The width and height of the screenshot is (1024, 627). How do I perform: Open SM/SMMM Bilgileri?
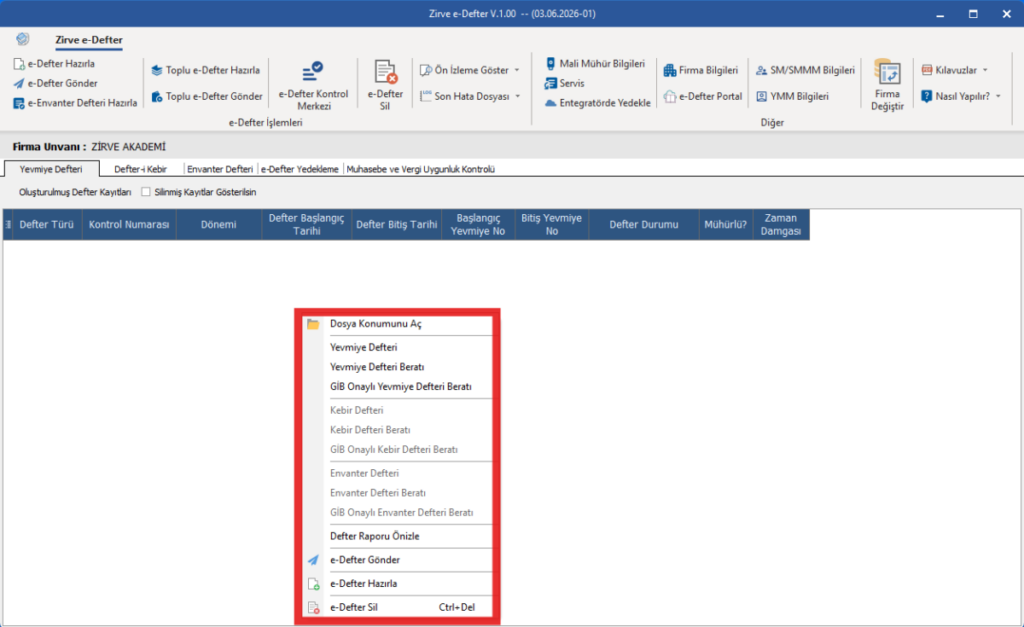coord(805,70)
